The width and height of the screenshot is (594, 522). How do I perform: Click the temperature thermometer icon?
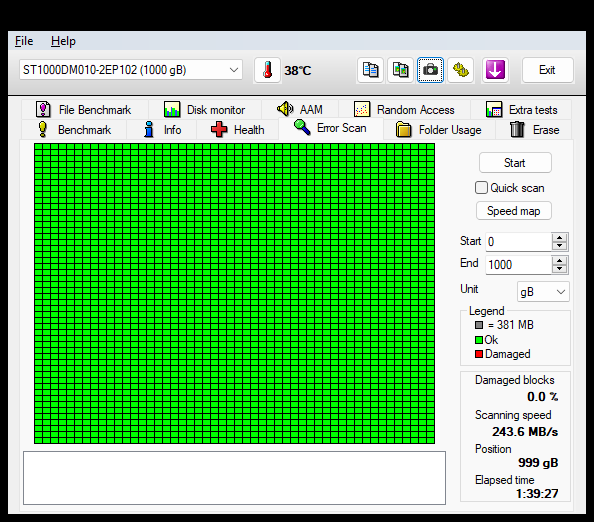tap(267, 70)
